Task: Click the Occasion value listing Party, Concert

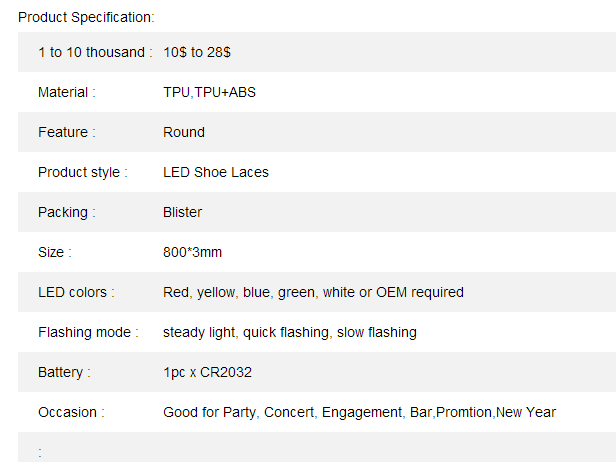Action: click(359, 412)
